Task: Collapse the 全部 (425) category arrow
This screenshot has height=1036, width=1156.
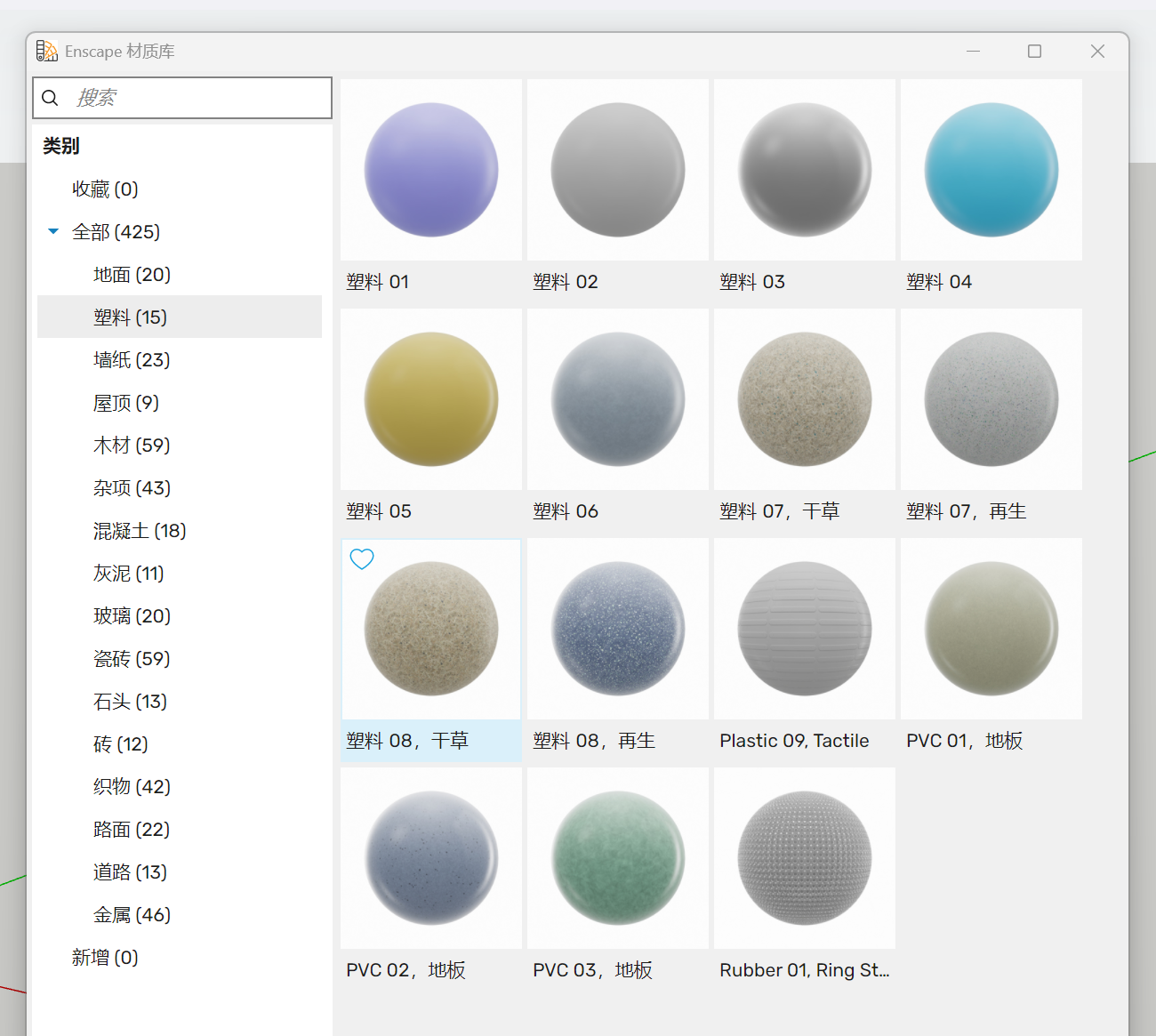Action: (x=53, y=232)
